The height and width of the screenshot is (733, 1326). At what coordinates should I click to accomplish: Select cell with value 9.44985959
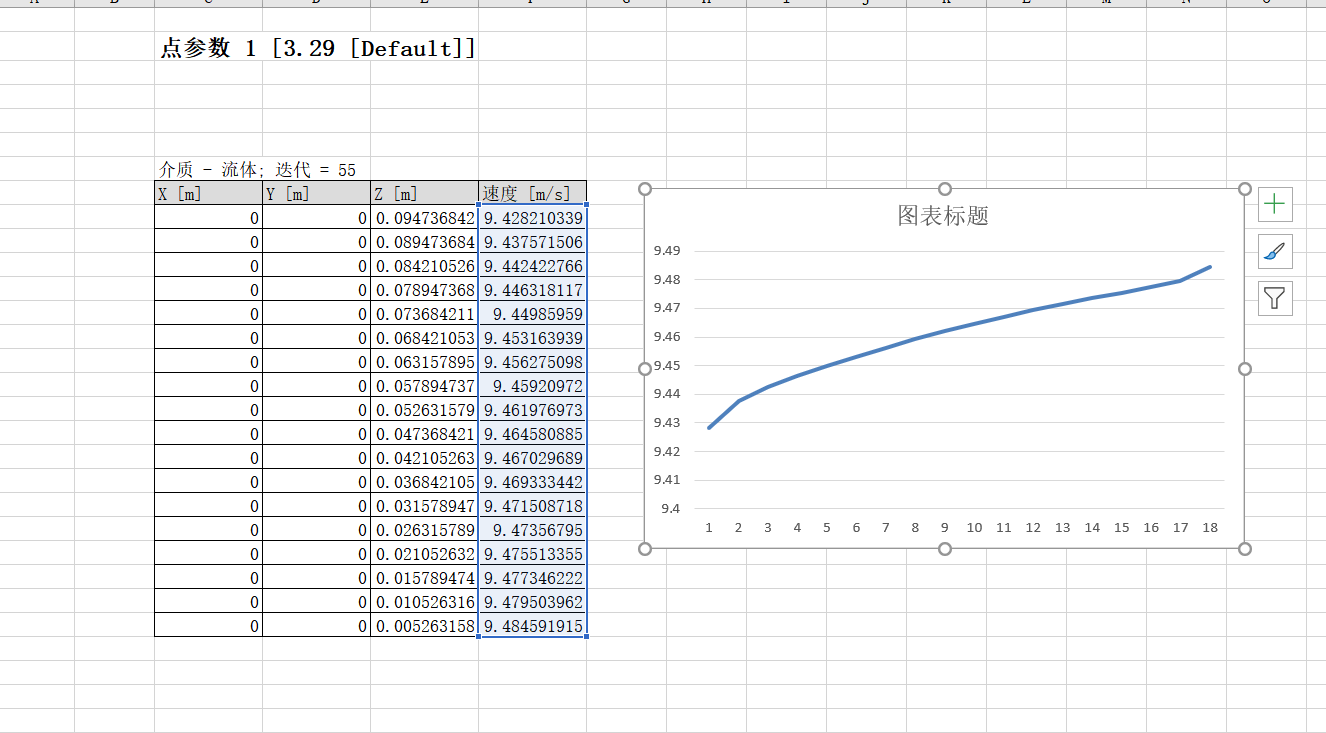click(x=532, y=314)
